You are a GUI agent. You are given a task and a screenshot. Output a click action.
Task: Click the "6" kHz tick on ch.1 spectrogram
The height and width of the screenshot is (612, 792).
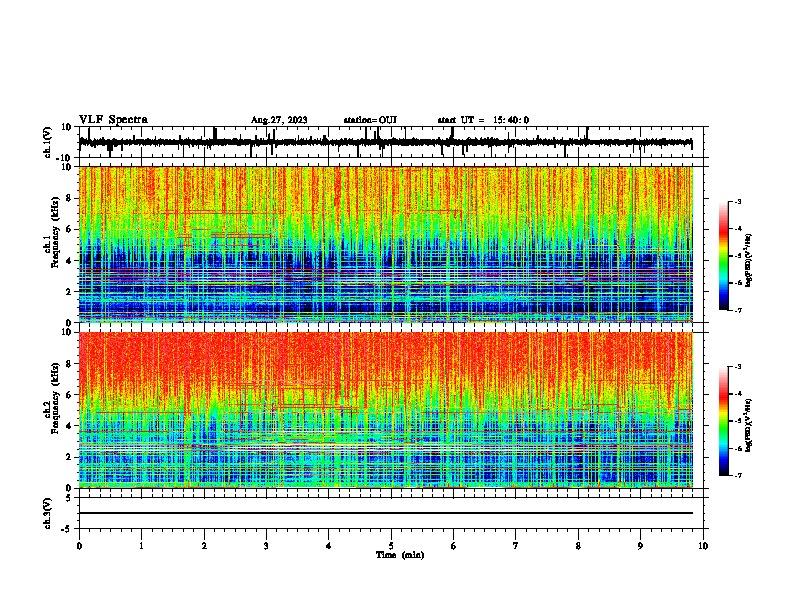coord(69,229)
